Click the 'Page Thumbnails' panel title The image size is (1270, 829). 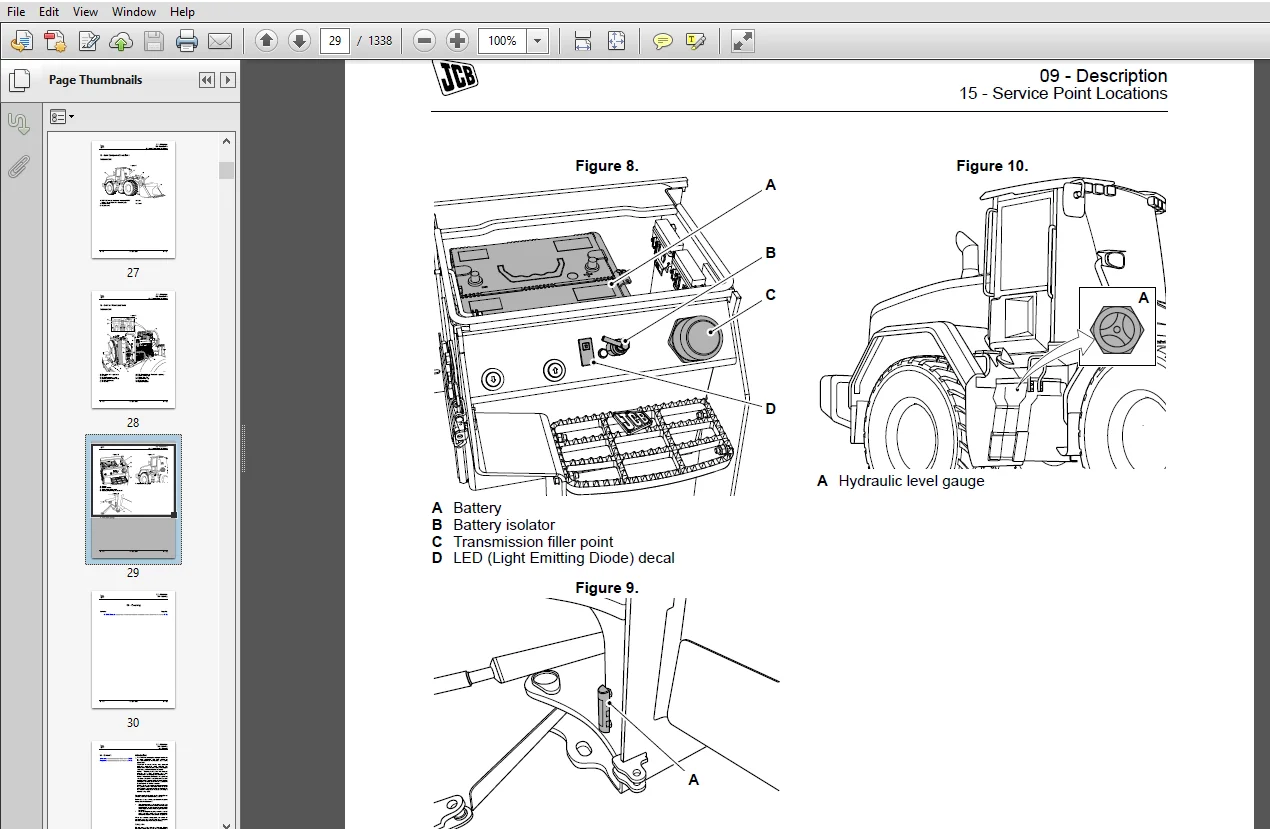tap(95, 80)
